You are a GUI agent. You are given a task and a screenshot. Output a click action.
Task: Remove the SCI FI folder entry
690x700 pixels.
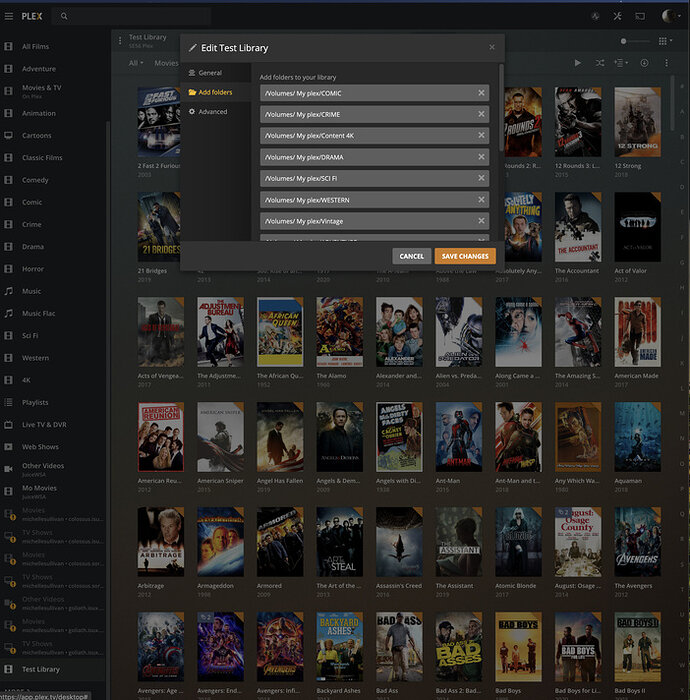coord(481,178)
